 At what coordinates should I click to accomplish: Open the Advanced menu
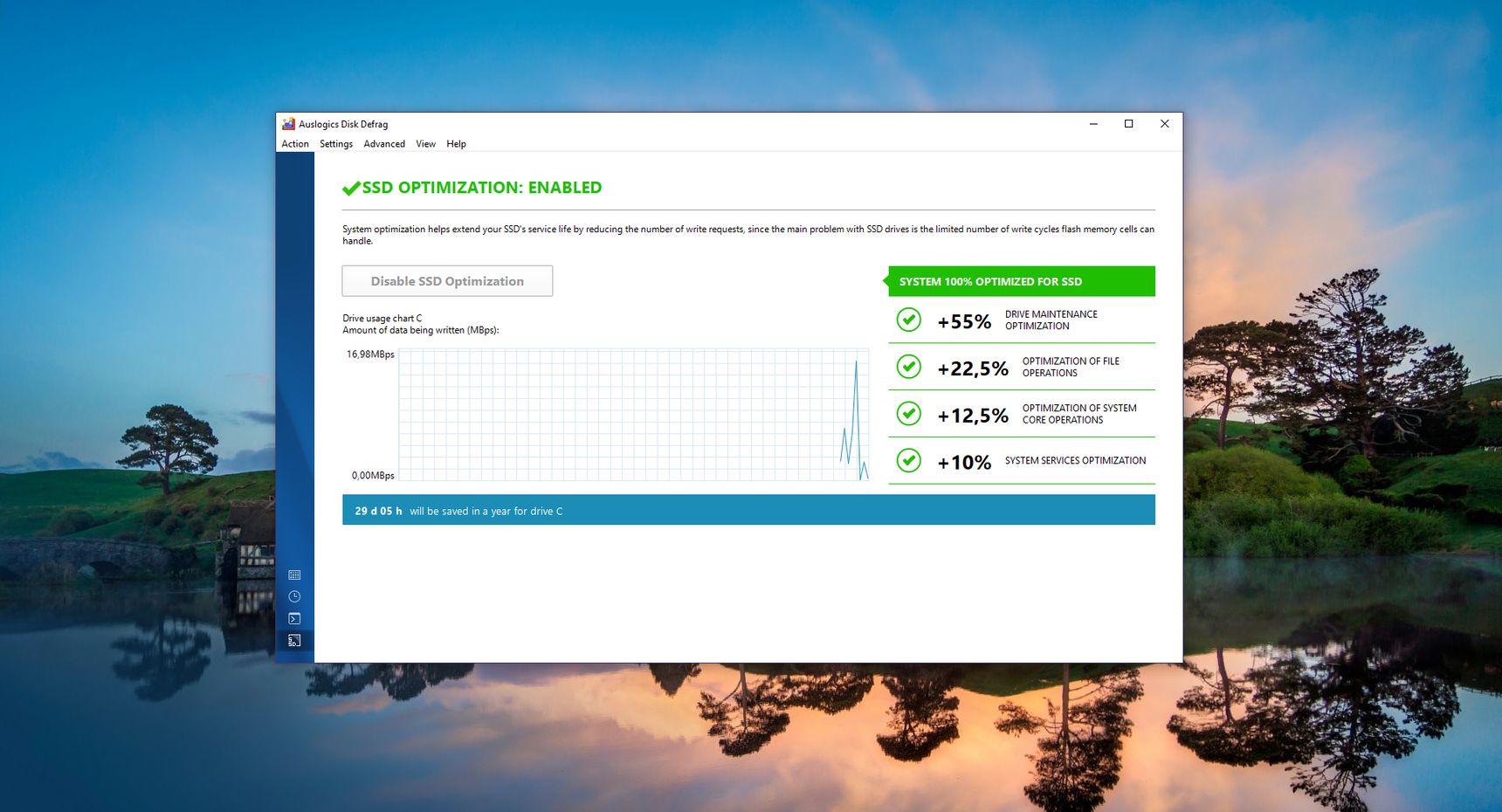point(384,144)
